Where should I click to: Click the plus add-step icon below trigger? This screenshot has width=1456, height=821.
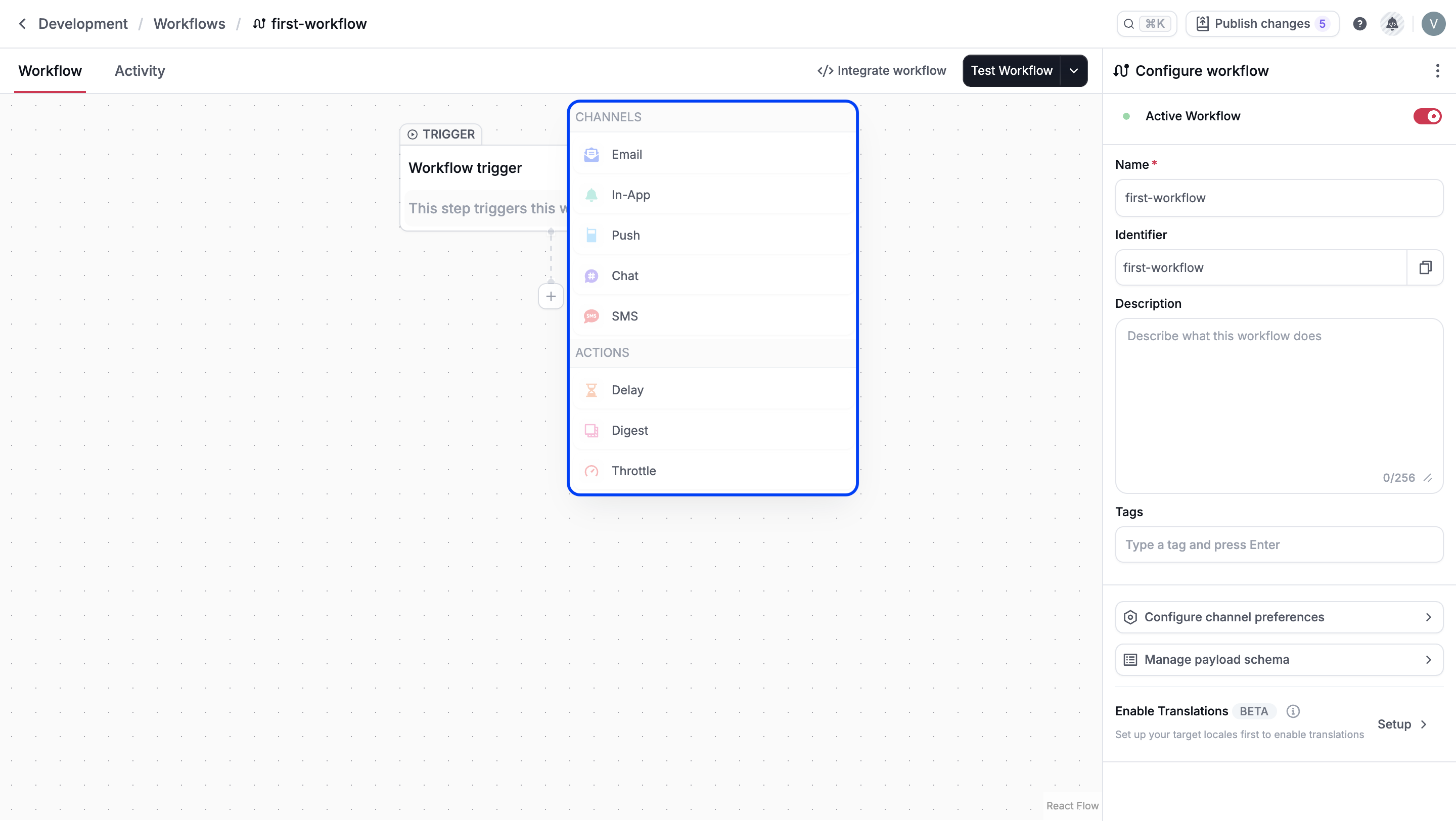(551, 296)
